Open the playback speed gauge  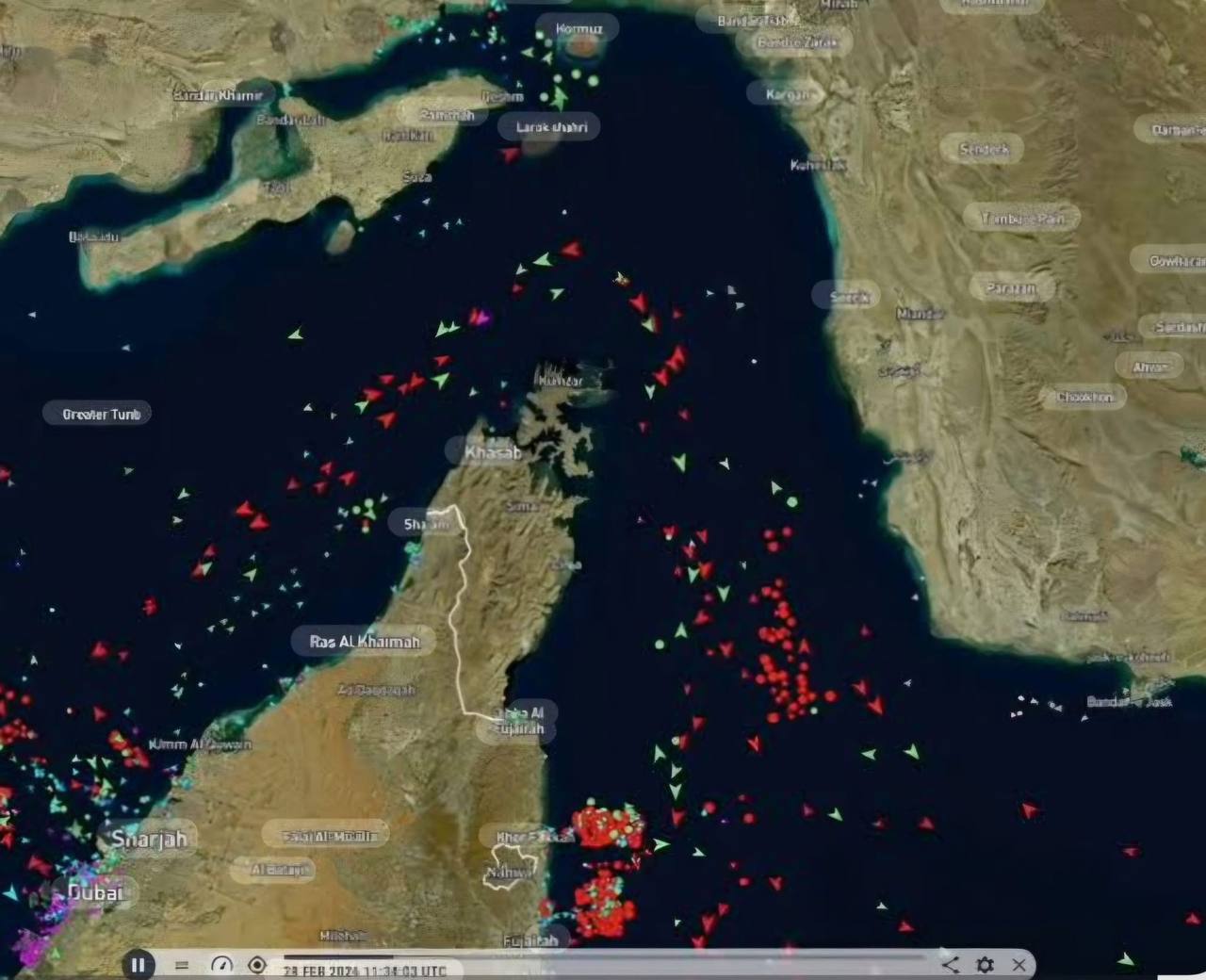(221, 965)
